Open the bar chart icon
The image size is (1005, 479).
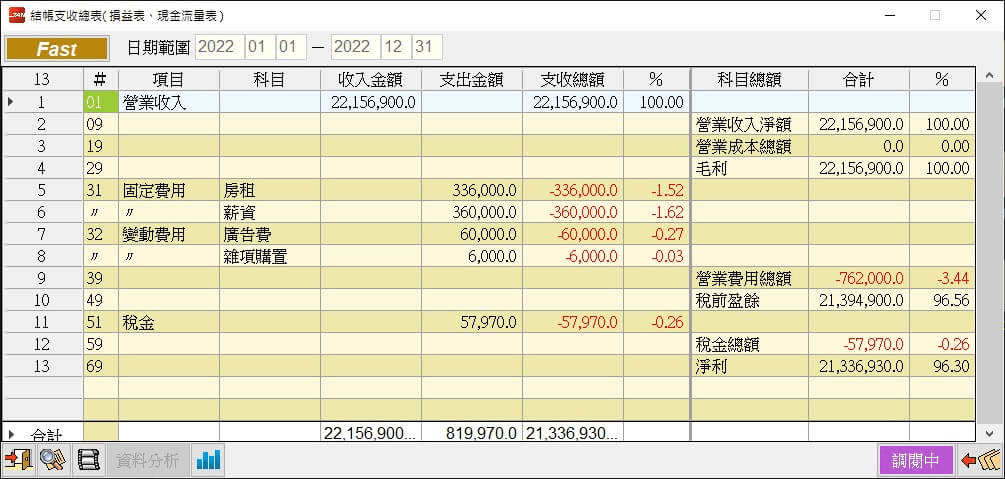coord(208,460)
